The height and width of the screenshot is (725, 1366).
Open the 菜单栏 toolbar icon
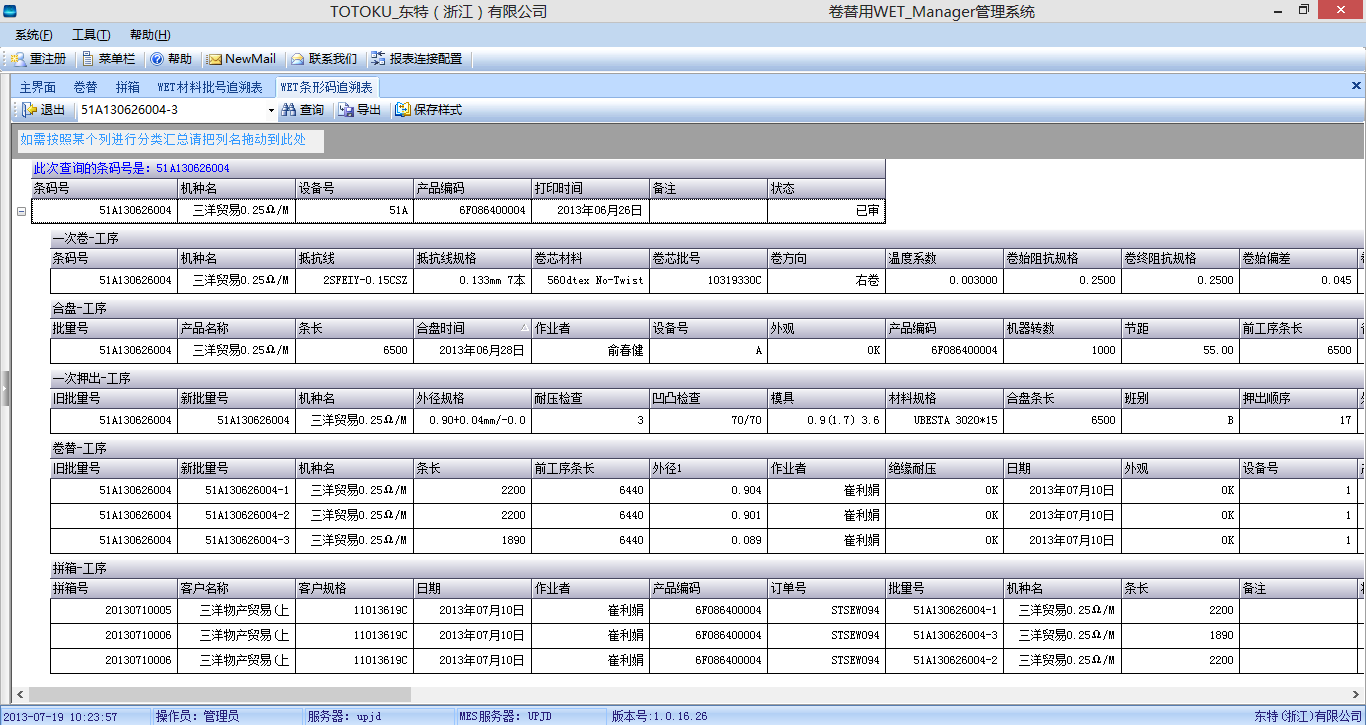point(88,59)
